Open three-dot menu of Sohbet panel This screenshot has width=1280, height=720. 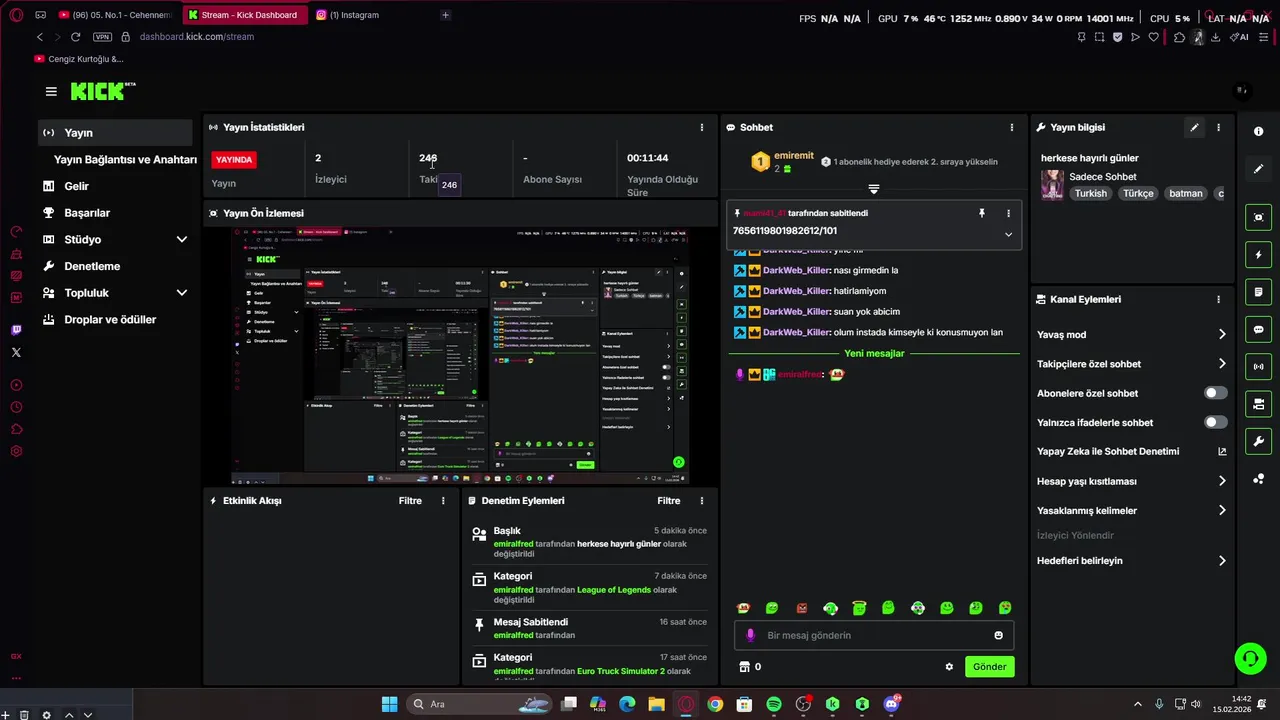point(1011,127)
